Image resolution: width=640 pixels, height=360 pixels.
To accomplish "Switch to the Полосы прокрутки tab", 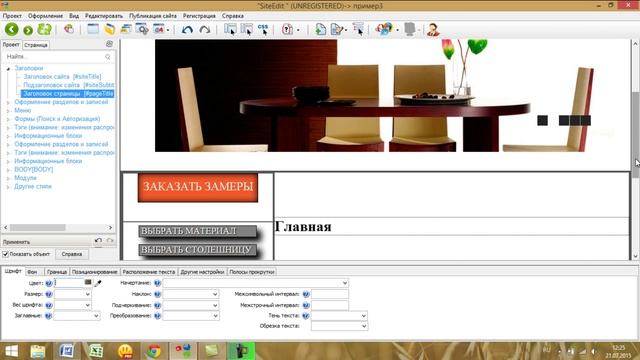I will coord(251,272).
